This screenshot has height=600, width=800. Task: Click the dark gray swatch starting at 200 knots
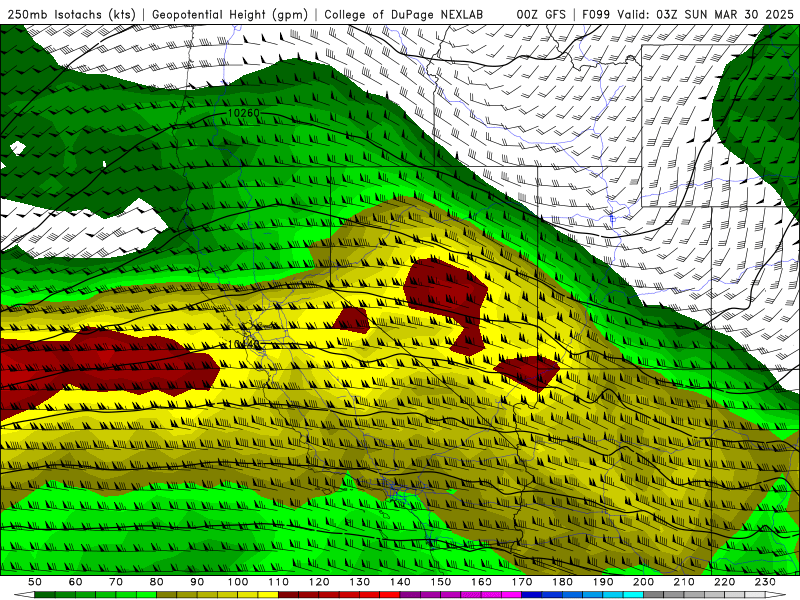click(x=654, y=595)
